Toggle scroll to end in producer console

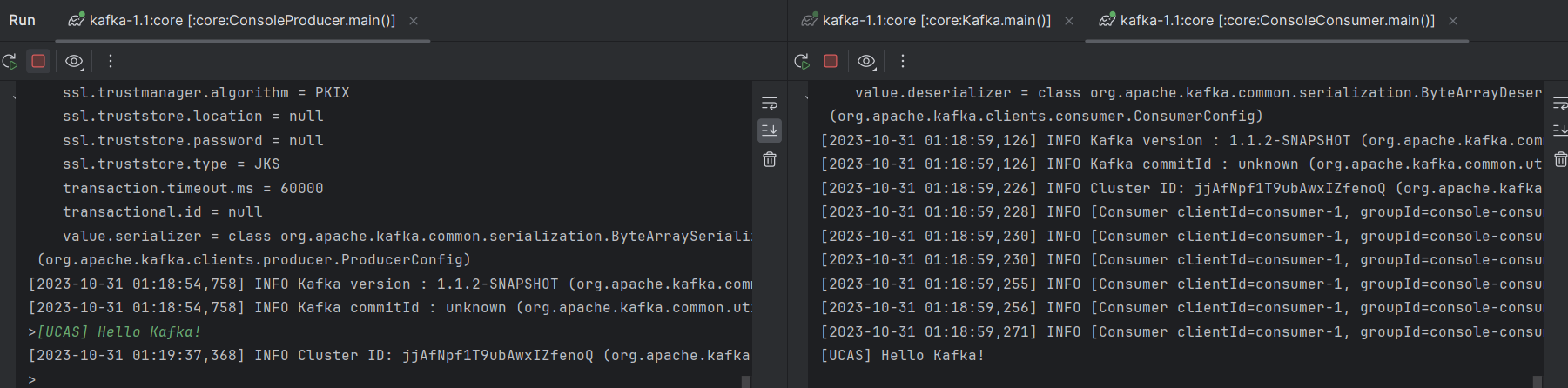(770, 130)
